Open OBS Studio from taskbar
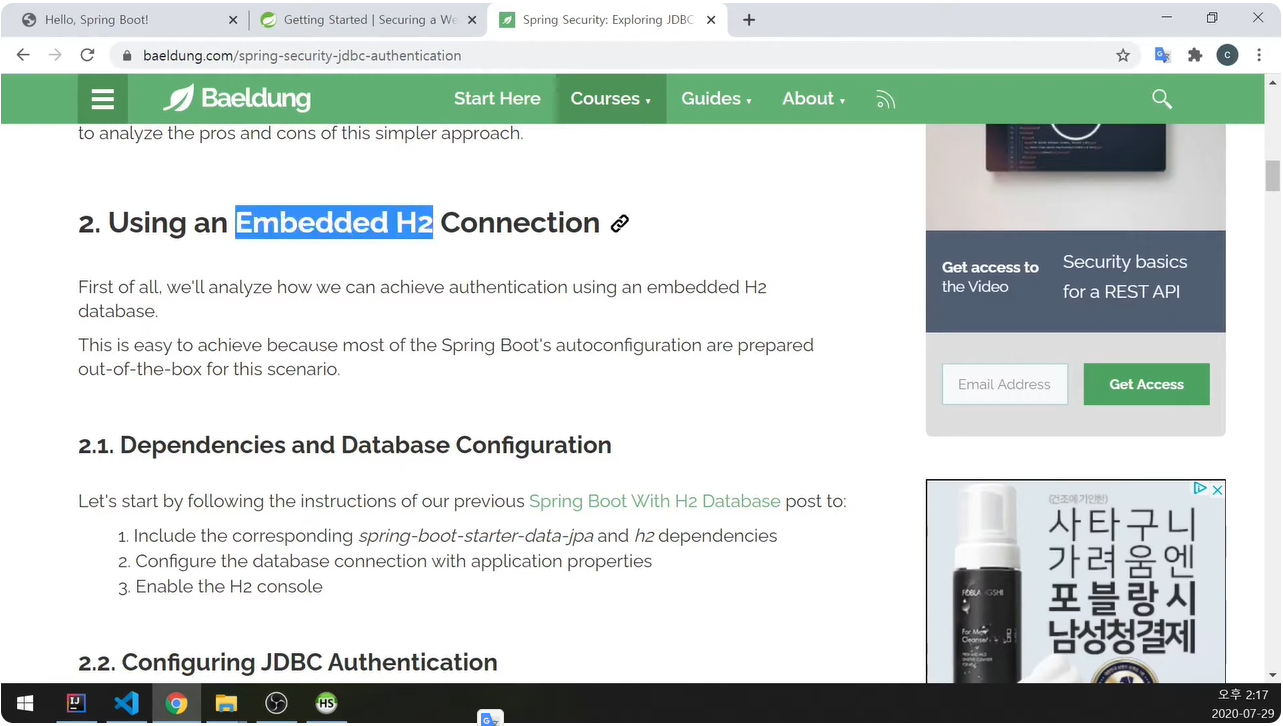Image resolution: width=1283 pixels, height=726 pixels. point(276,703)
